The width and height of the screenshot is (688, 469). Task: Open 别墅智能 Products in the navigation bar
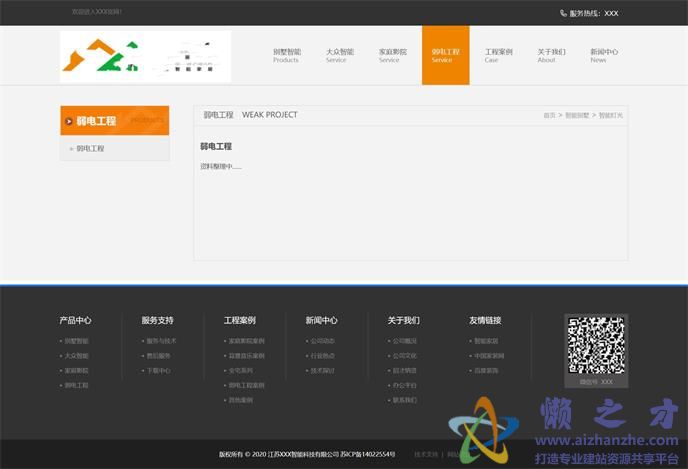pos(287,55)
